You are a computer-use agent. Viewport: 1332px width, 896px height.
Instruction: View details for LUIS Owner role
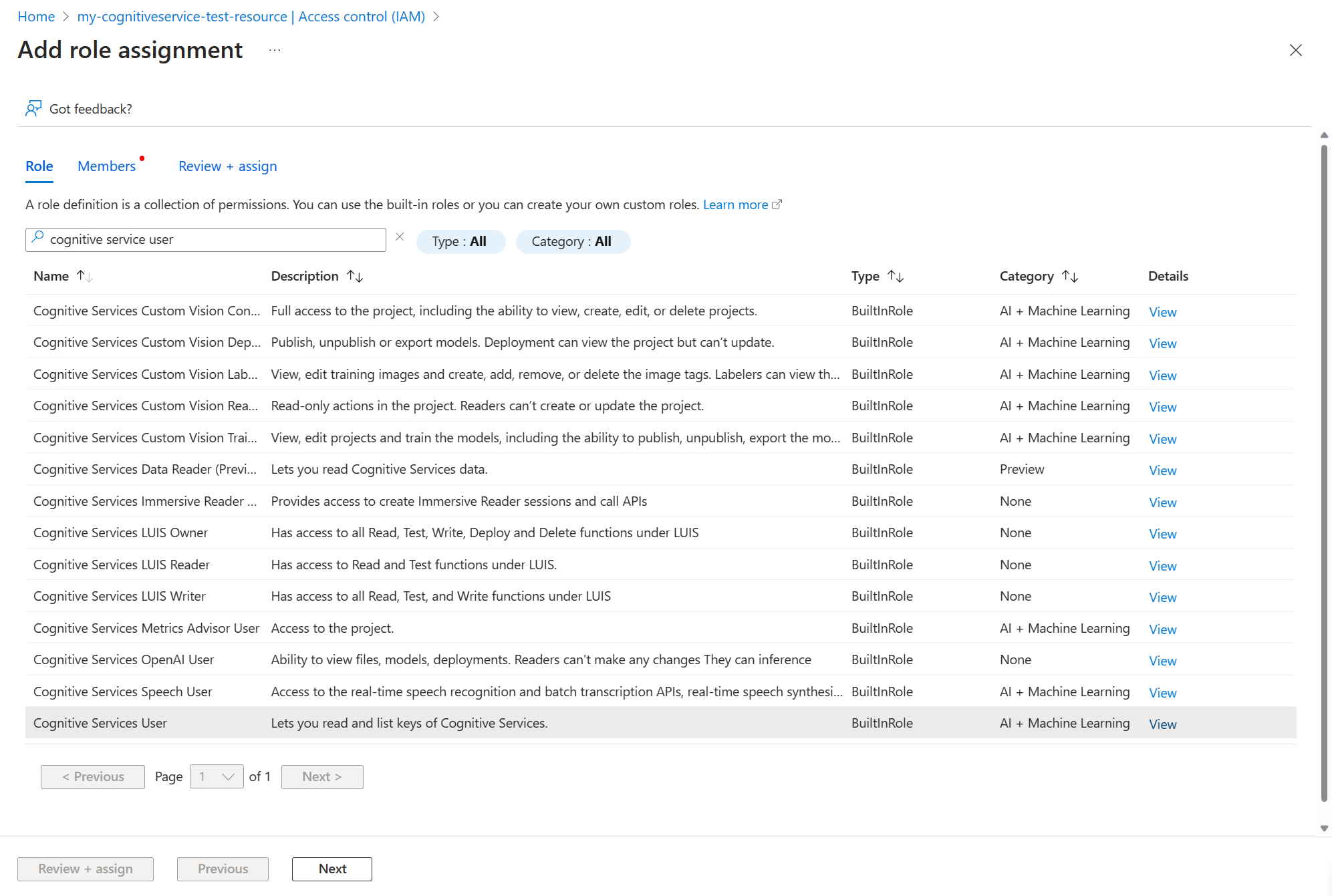1162,534
